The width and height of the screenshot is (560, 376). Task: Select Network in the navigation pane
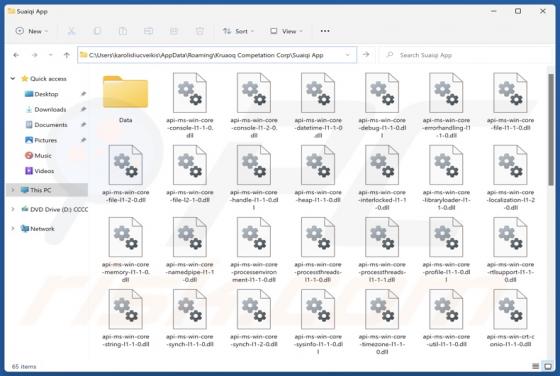[42, 229]
